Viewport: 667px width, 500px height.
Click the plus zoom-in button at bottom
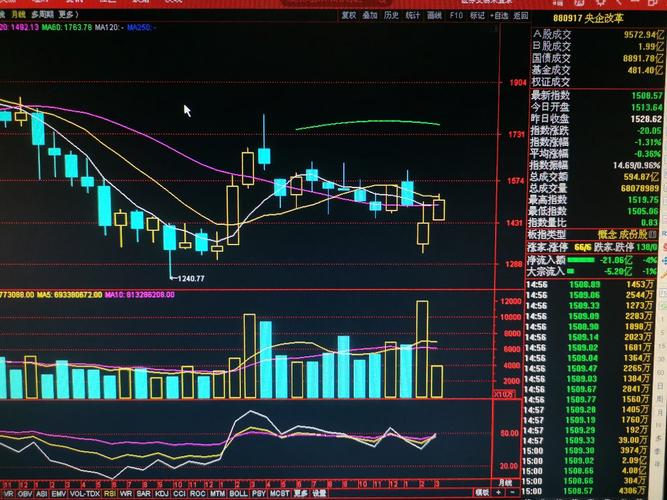[x=498, y=492]
